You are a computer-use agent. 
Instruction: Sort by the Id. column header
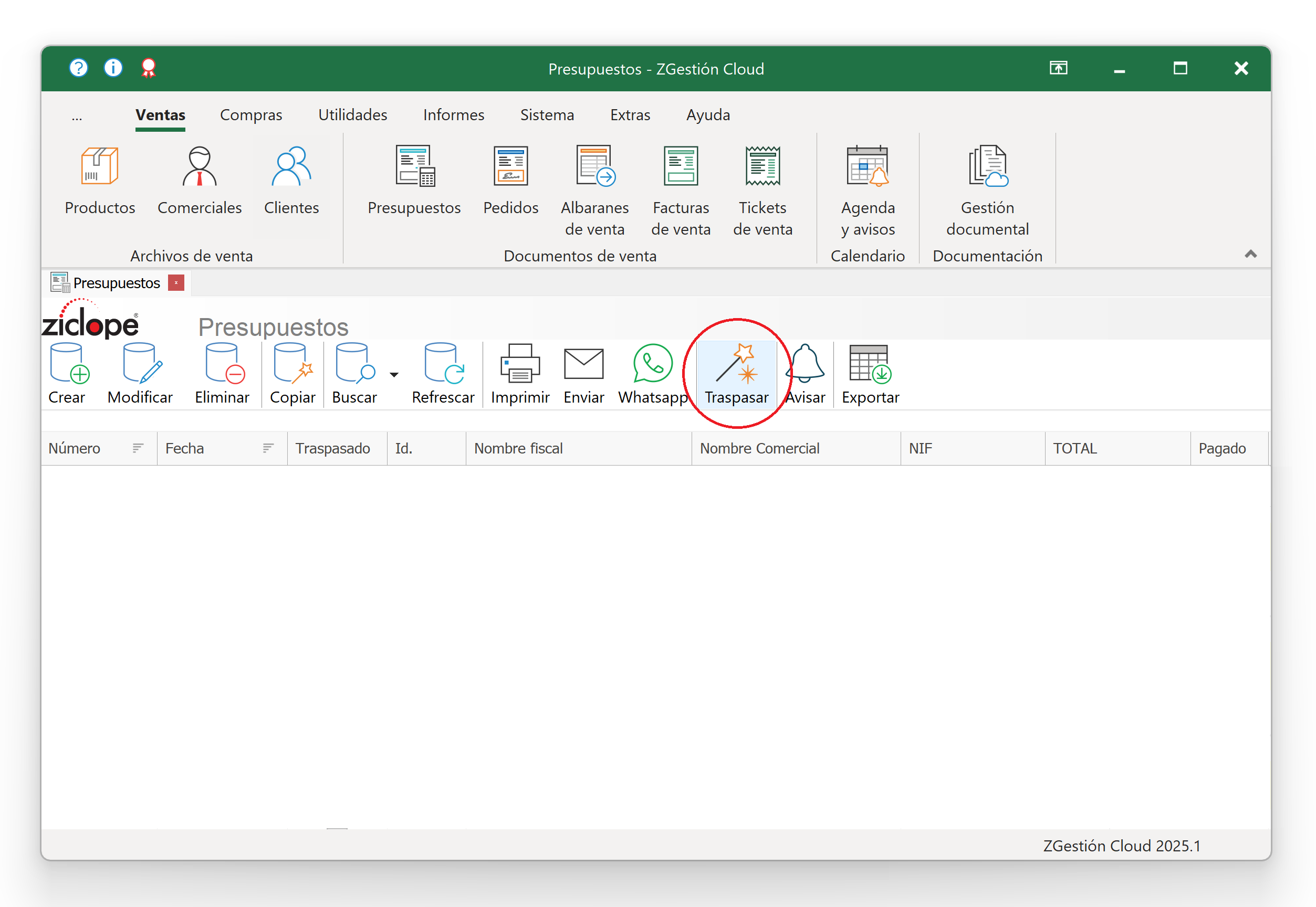click(426, 448)
